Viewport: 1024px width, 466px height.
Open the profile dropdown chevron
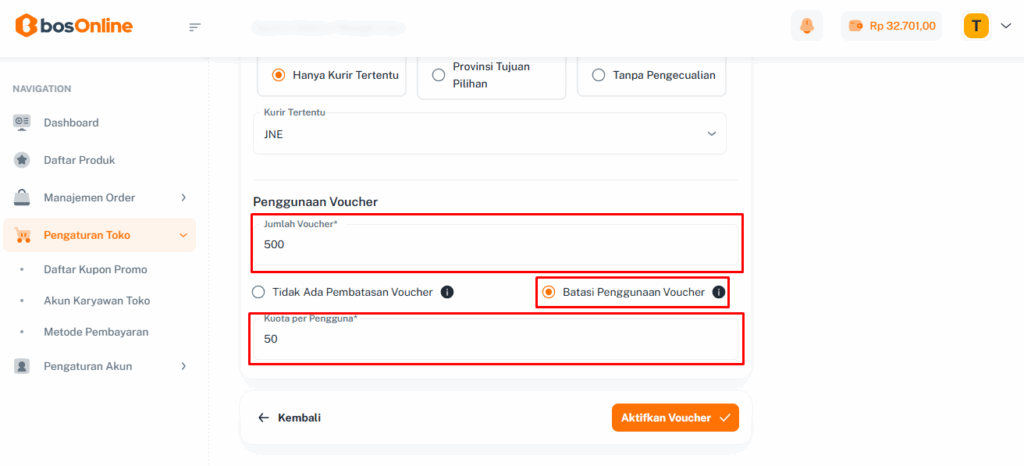point(1006,26)
